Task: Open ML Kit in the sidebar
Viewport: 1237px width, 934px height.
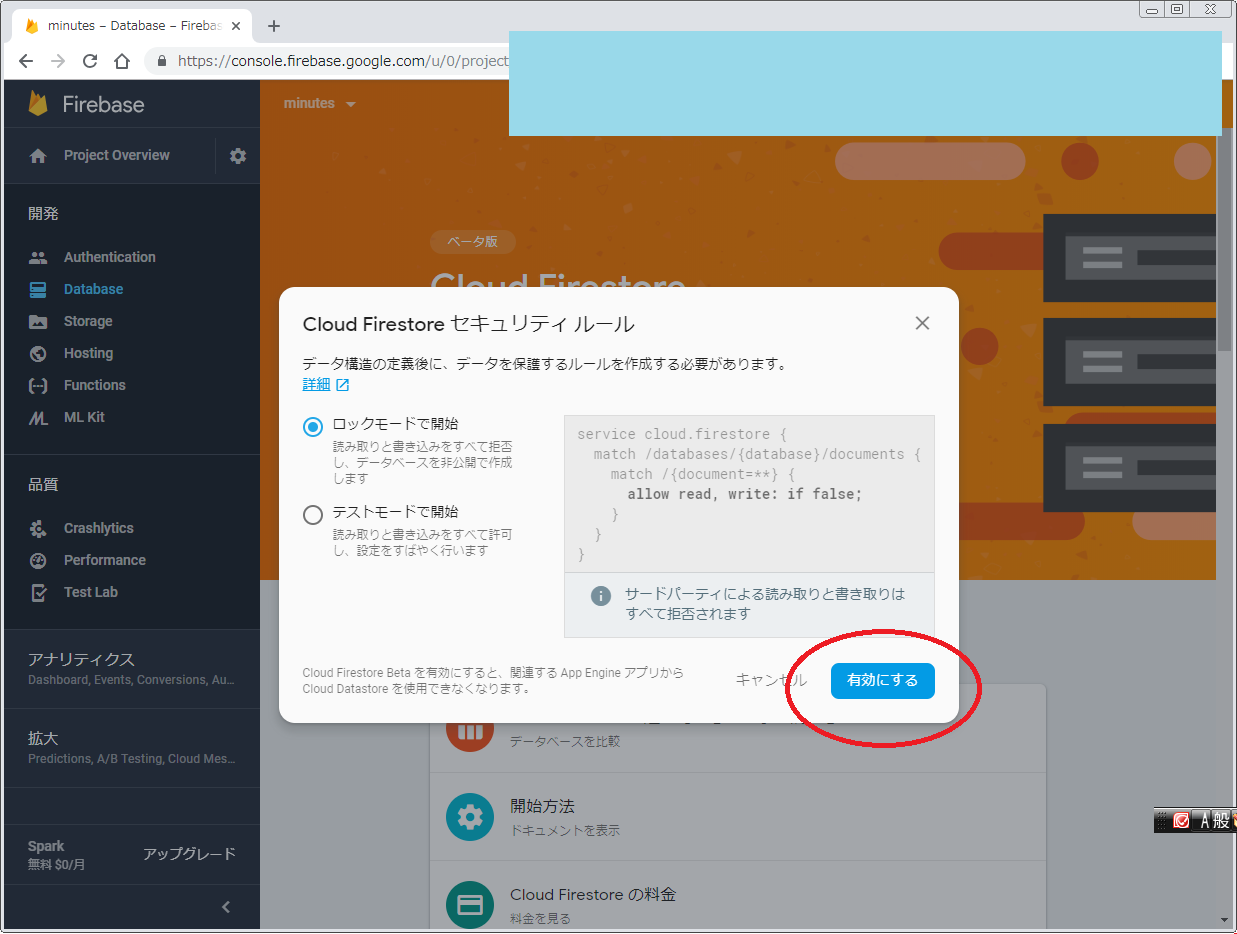Action: (x=84, y=417)
